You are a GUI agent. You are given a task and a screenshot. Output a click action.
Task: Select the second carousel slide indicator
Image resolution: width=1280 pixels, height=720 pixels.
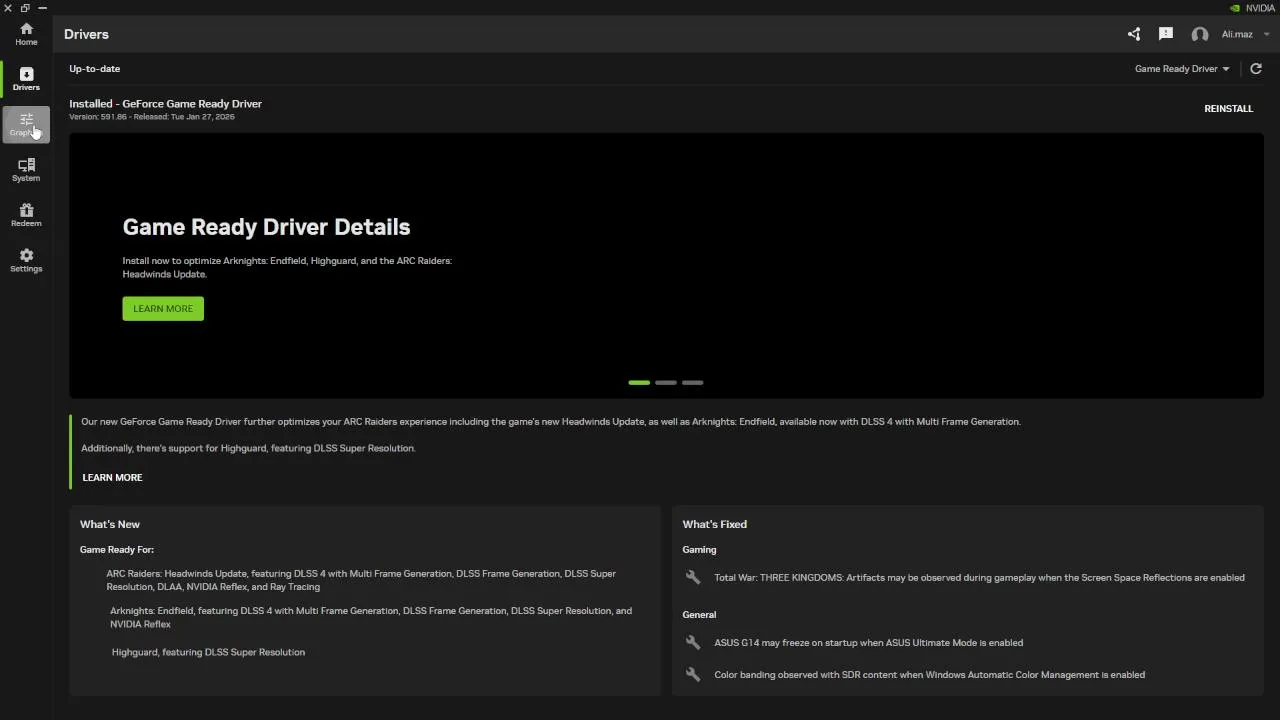pos(666,382)
